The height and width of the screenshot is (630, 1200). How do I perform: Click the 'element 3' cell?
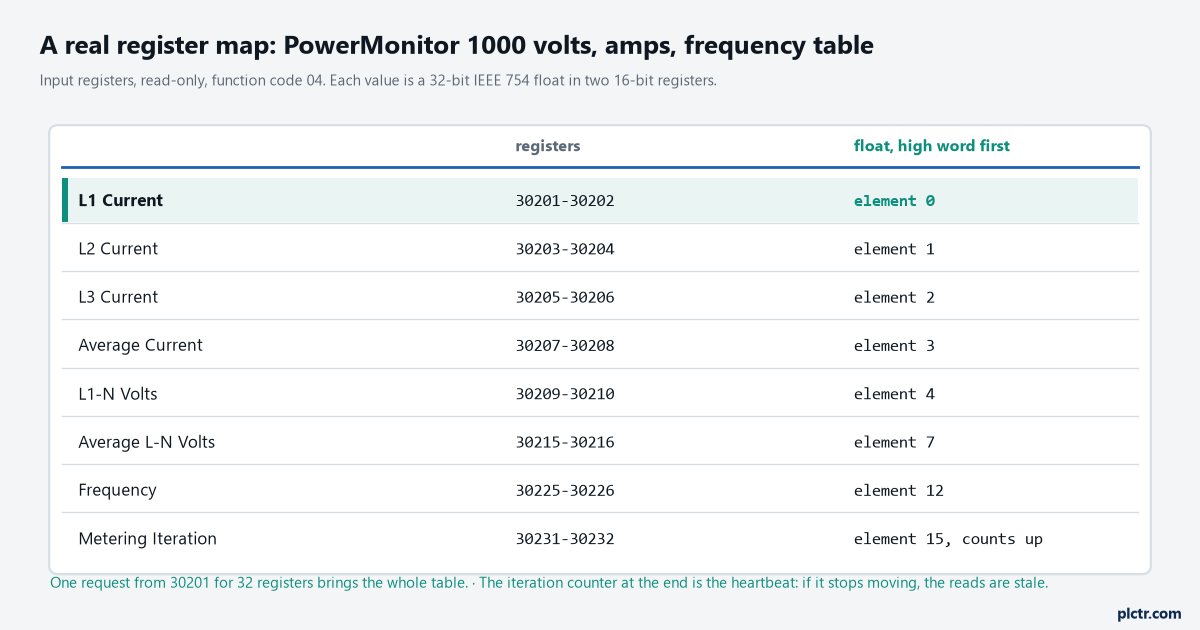coord(894,346)
